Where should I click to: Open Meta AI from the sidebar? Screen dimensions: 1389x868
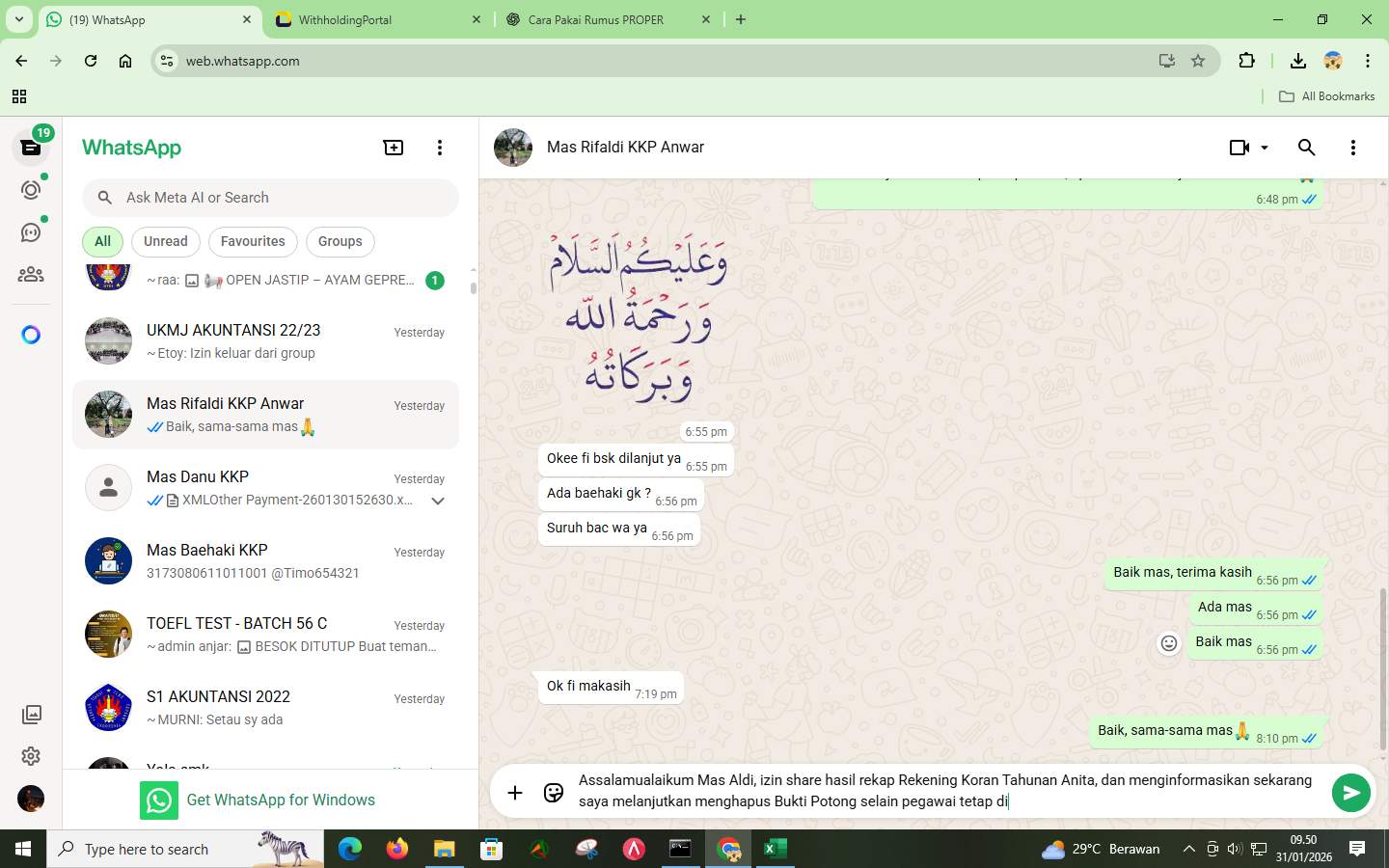[x=30, y=333]
